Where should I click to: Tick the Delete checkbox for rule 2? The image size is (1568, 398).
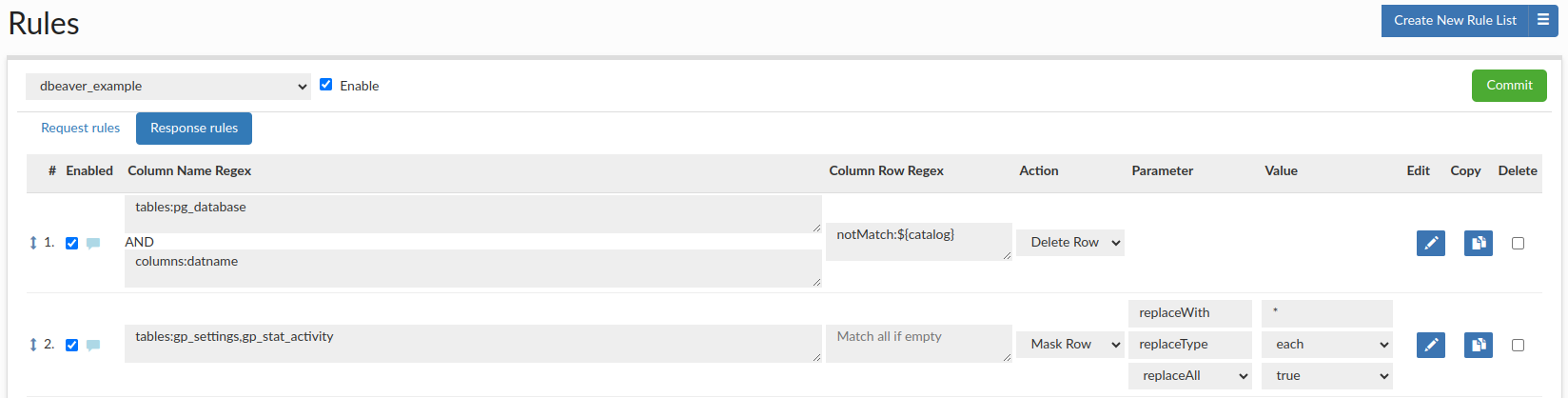pyautogui.click(x=1518, y=345)
